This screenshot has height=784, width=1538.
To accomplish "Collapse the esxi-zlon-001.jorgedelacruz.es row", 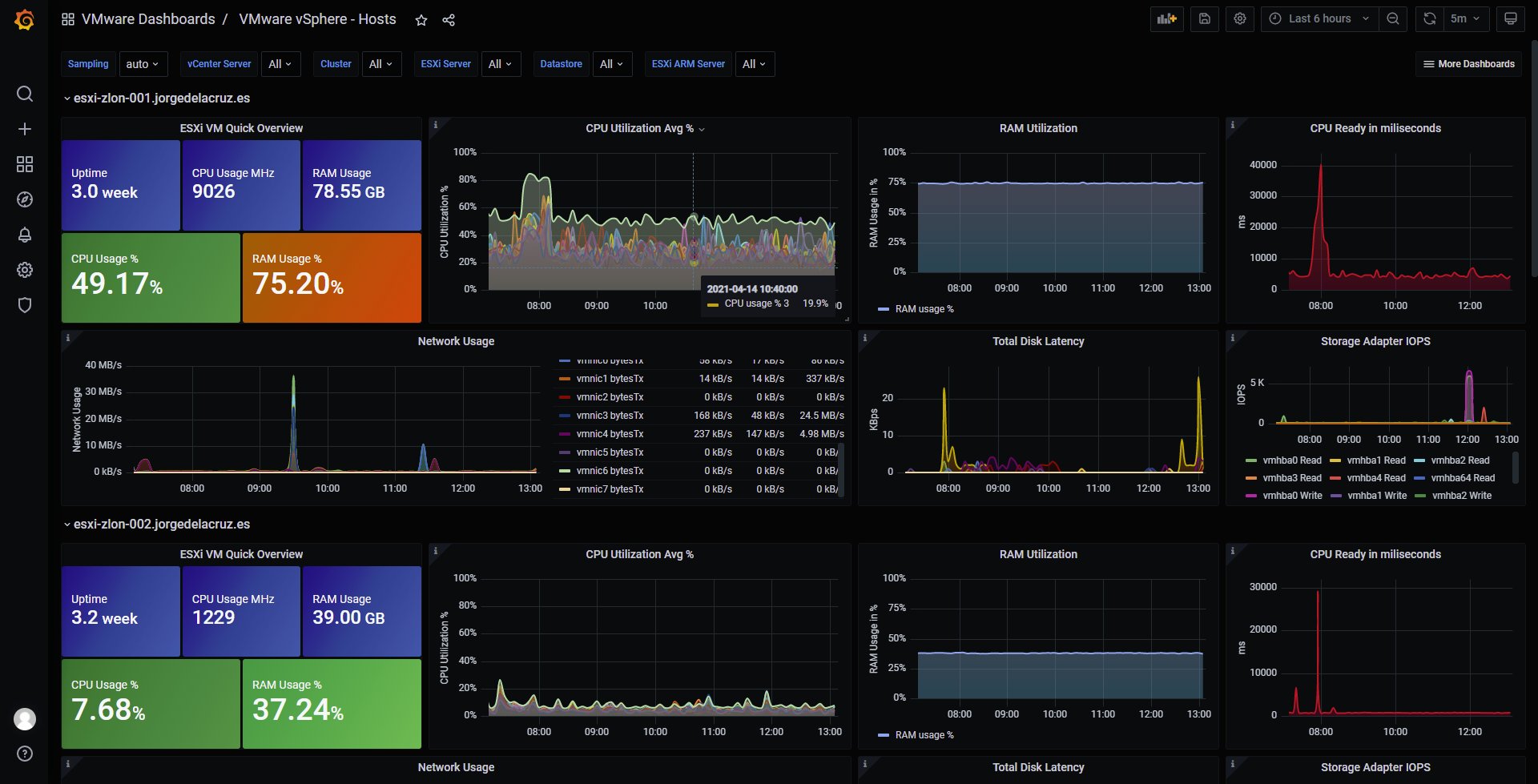I will [157, 99].
